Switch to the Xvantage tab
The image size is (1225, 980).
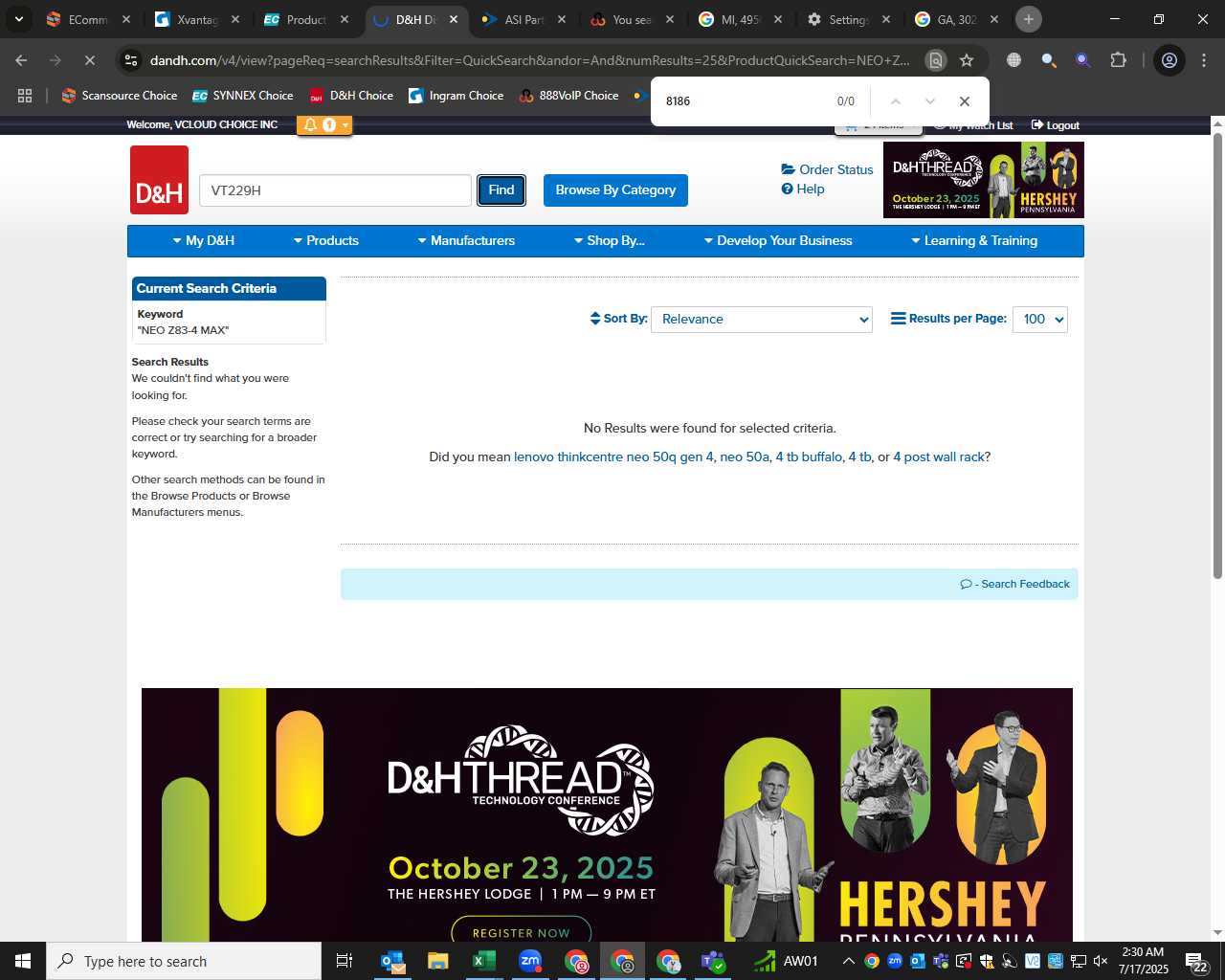pos(197,19)
